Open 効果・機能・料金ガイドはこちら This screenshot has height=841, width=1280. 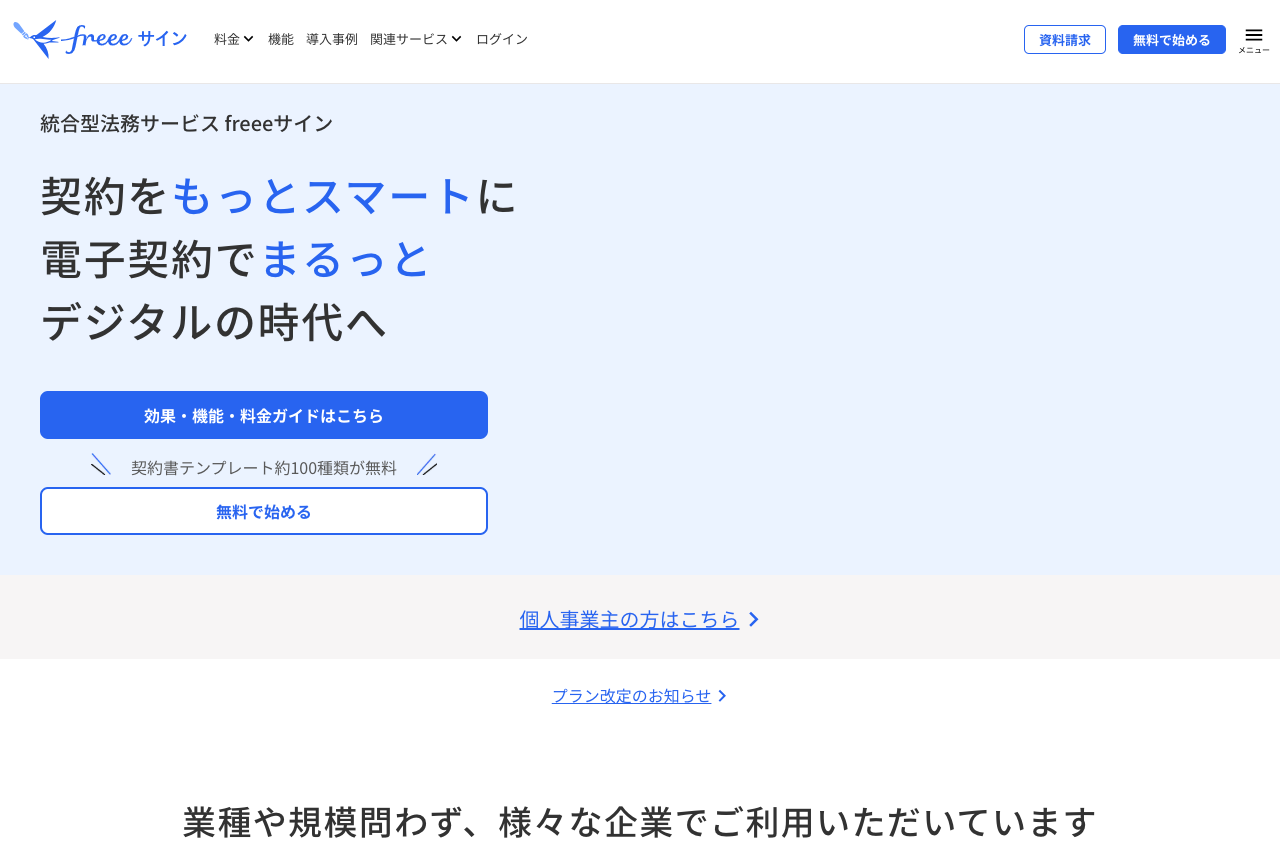coord(263,414)
